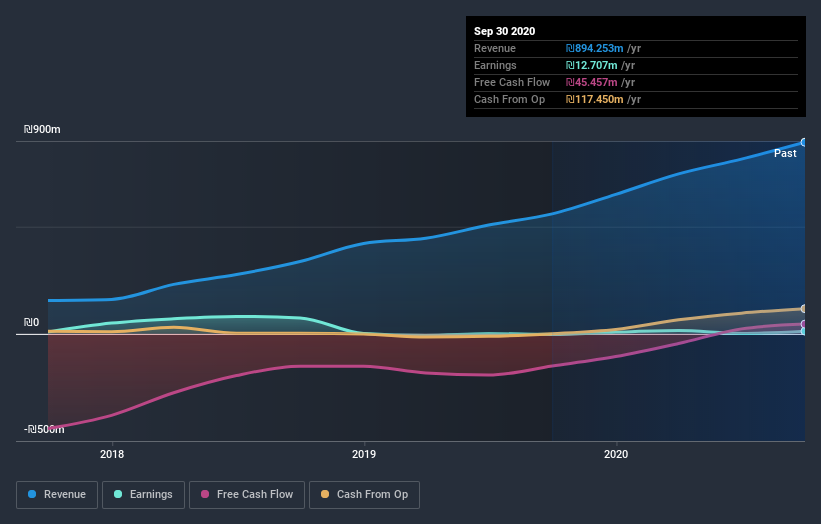821x524 pixels.
Task: Click the ₪117.450m cash from op value
Action: coord(594,99)
